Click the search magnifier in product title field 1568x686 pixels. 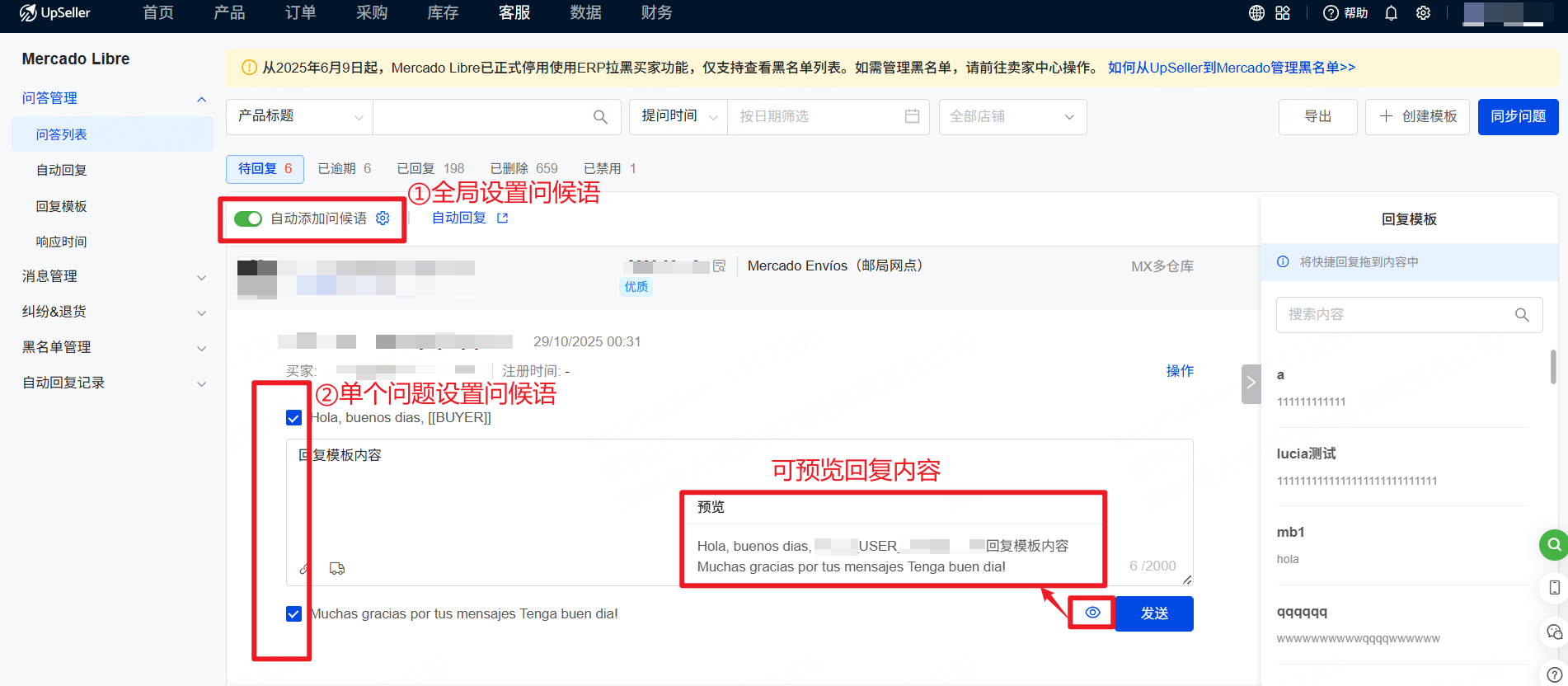pyautogui.click(x=600, y=117)
